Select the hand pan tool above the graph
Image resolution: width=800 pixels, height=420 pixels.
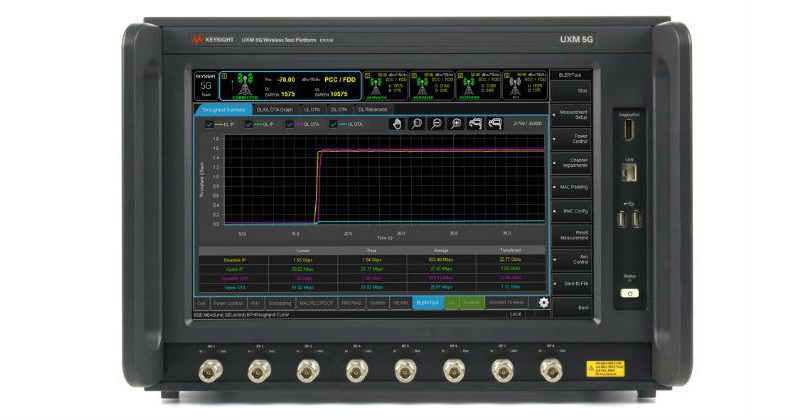coord(397,123)
